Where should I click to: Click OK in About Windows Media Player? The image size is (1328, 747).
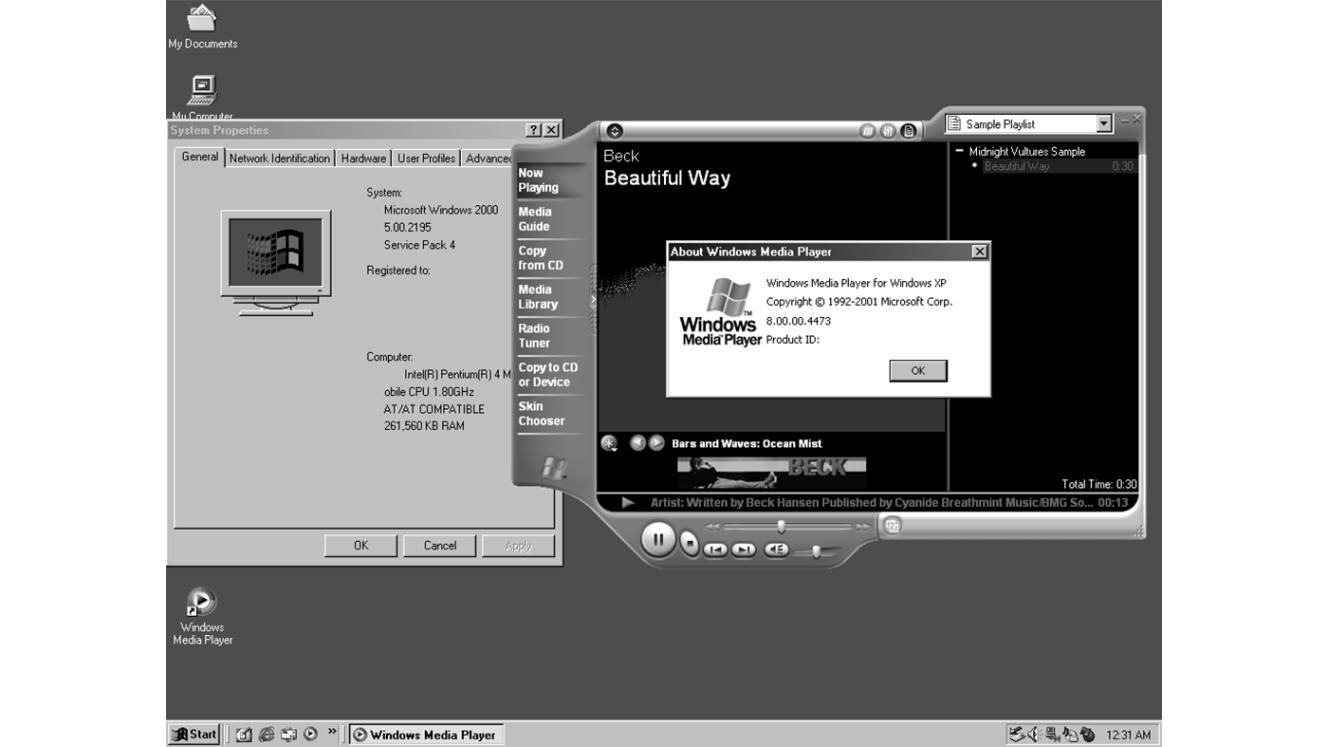click(918, 370)
